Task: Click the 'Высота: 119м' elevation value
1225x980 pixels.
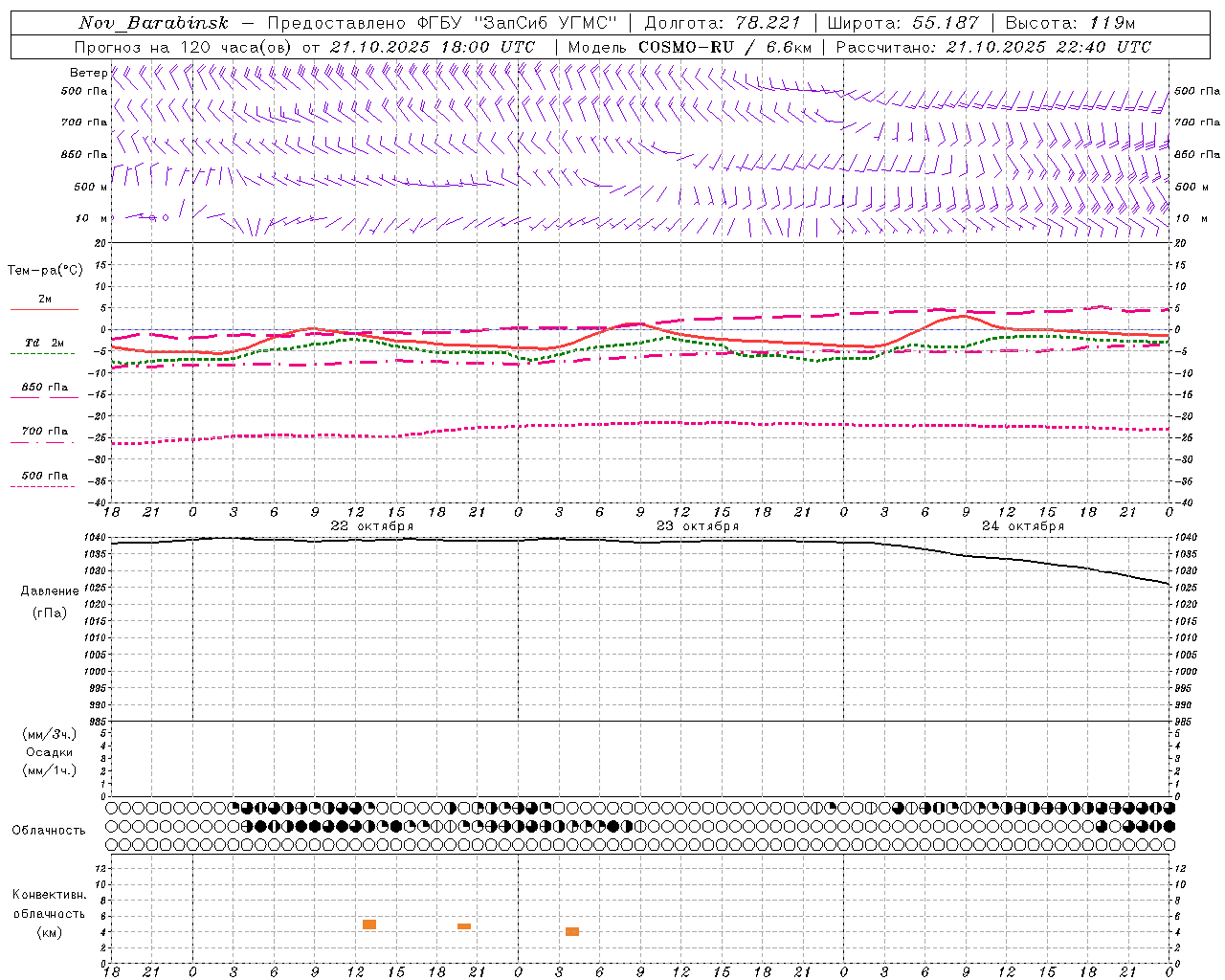Action: pos(1070,23)
